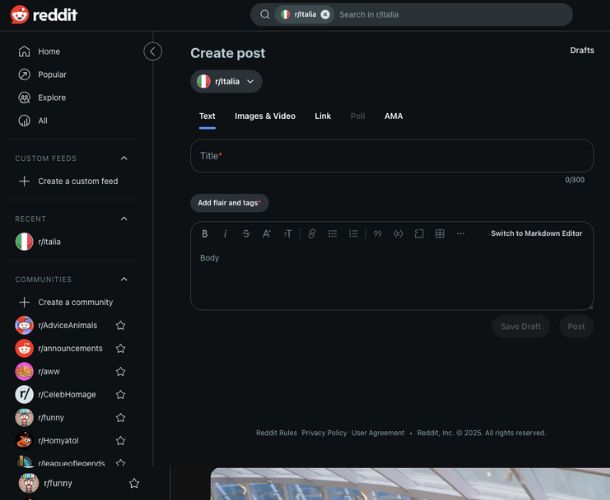Collapse the Communities section
The width and height of the screenshot is (610, 500).
pos(124,279)
